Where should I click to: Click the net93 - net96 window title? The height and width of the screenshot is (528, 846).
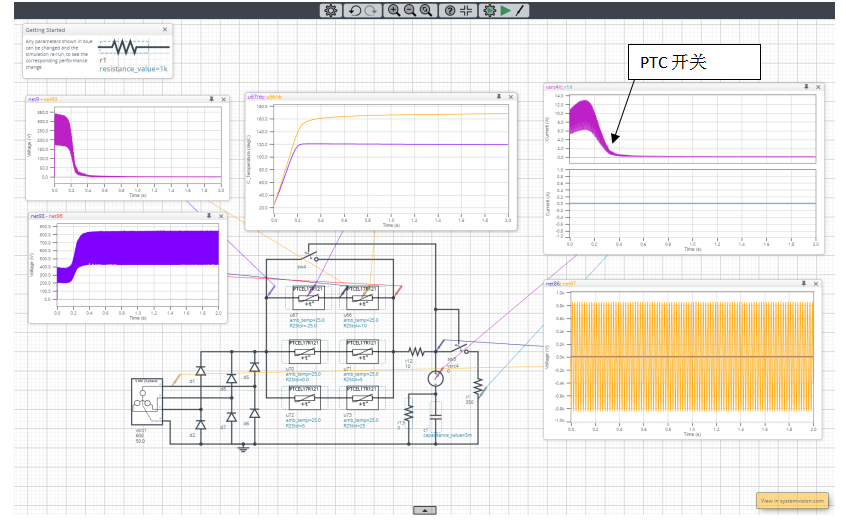[46, 216]
